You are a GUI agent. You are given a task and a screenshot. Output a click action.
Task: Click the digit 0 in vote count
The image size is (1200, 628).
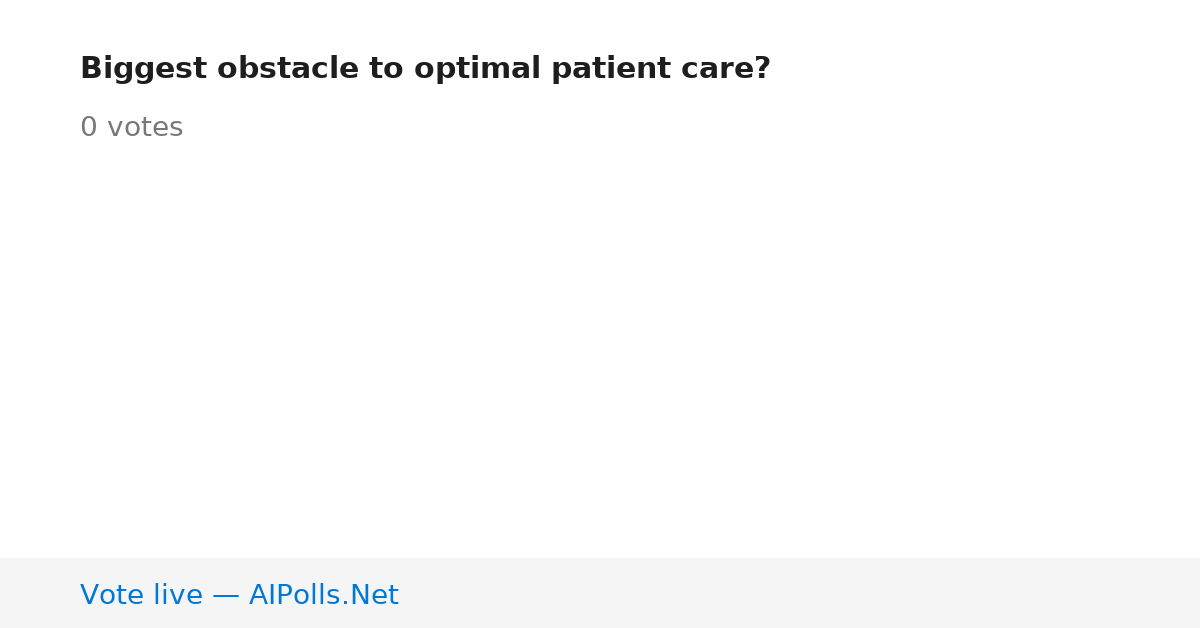(88, 128)
